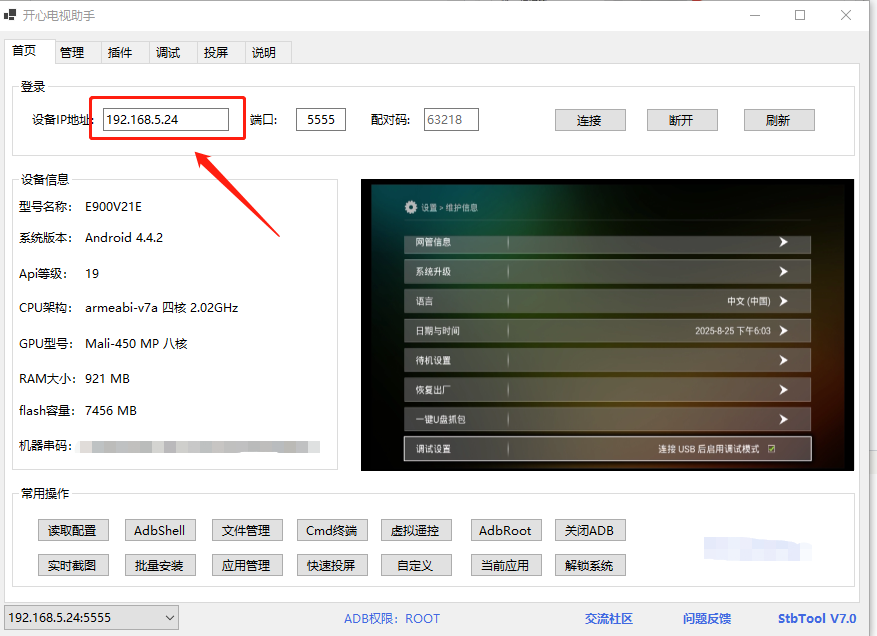Minimize the 开心电视助手 window
This screenshot has height=636, width=877.
755,15
